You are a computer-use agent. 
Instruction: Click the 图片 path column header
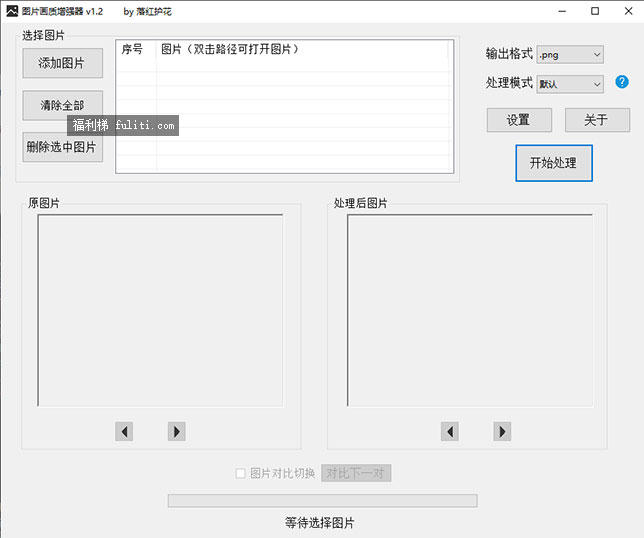[300, 49]
